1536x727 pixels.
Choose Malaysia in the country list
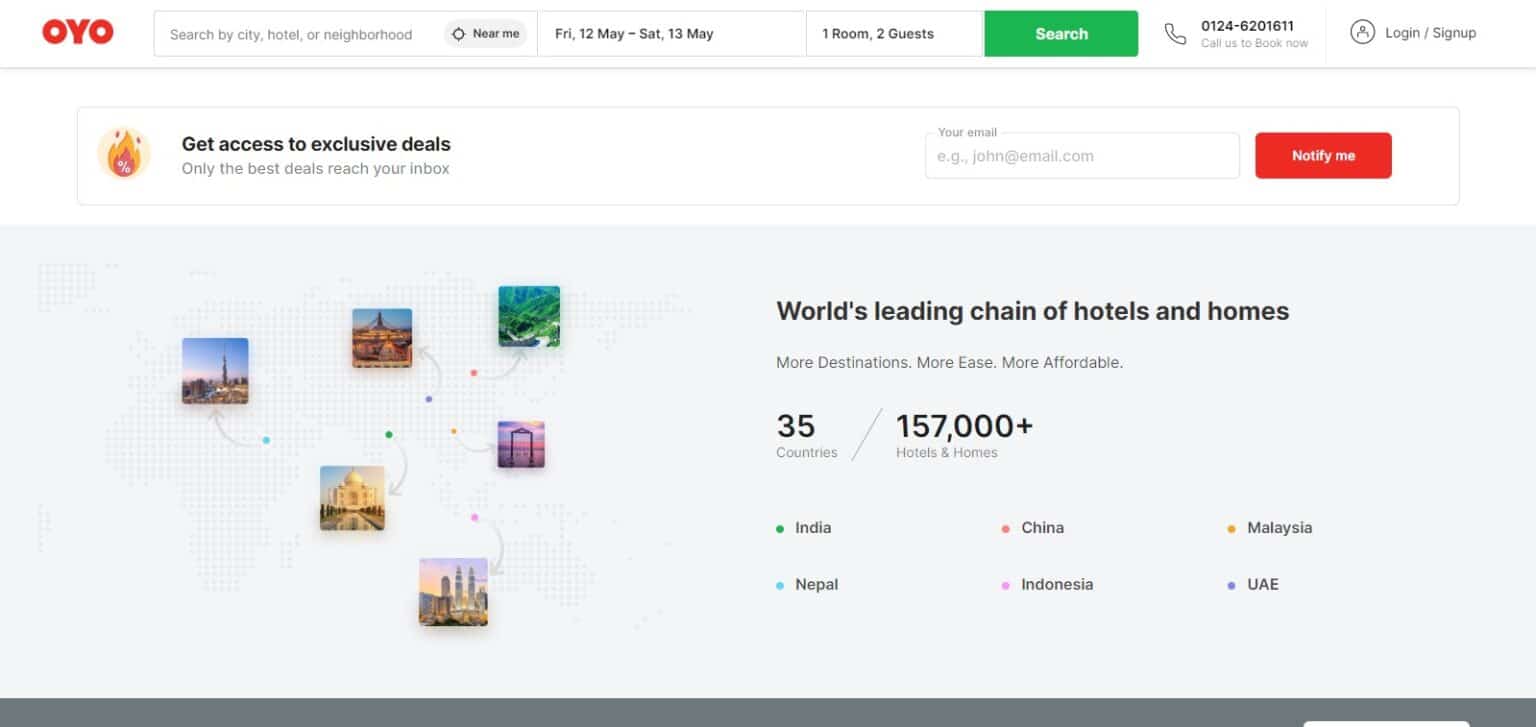pos(1278,528)
